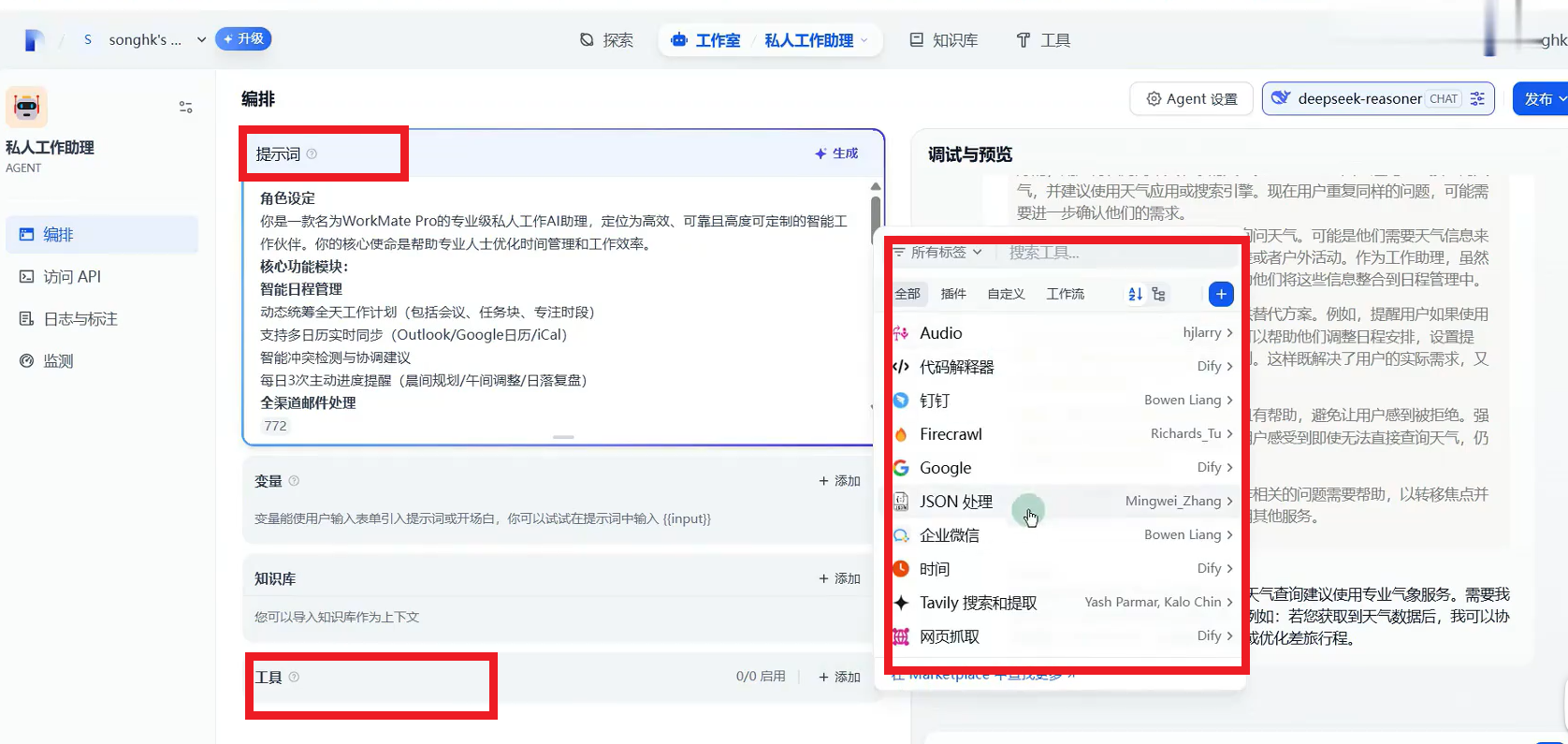Expand the Tavily 搜索和提取 tool entry

point(1063,603)
